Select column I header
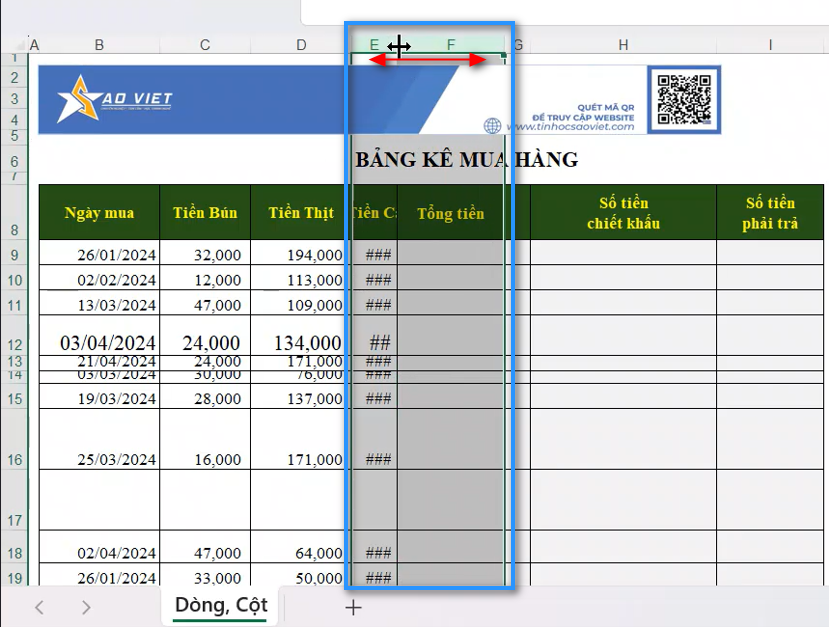829x627 pixels. coord(770,45)
